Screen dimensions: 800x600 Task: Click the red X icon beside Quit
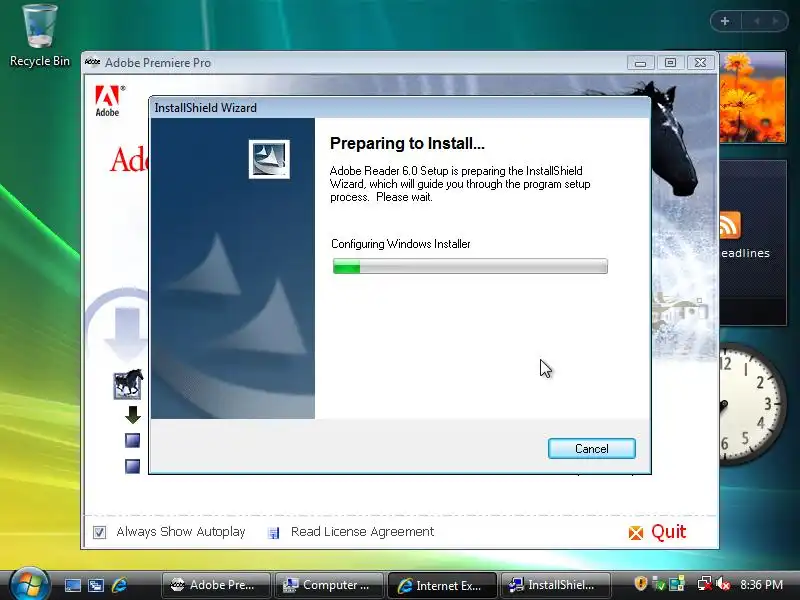tap(636, 533)
